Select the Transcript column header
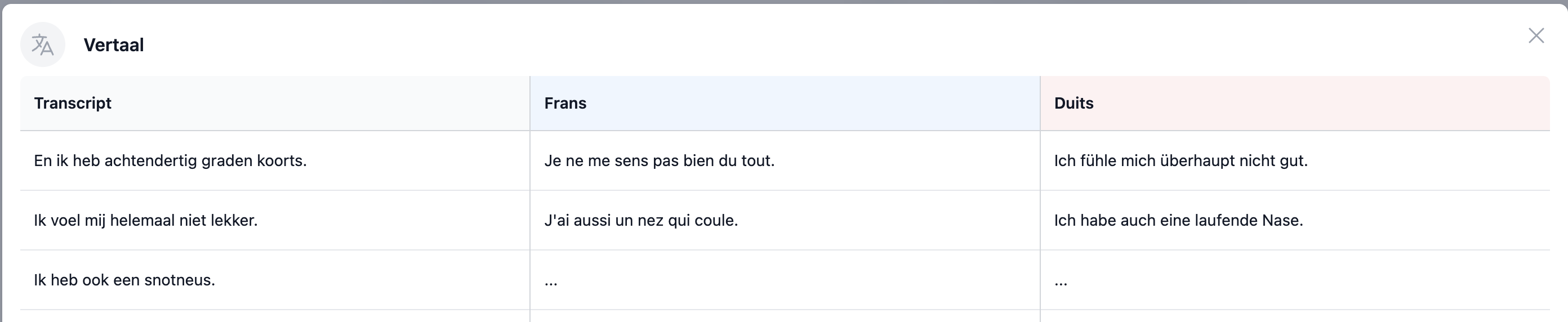The width and height of the screenshot is (1568, 322). [x=73, y=104]
